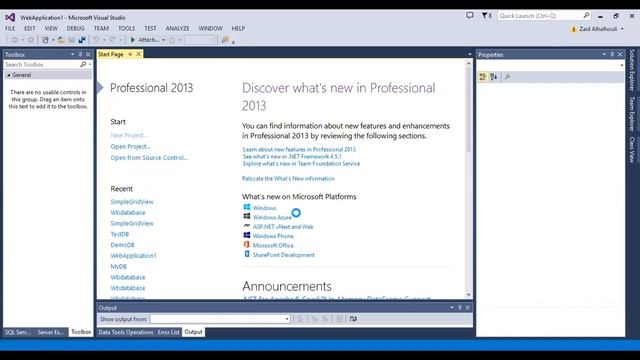Click the Undo toolbar icon
The height and width of the screenshot is (360, 640).
tap(96, 40)
